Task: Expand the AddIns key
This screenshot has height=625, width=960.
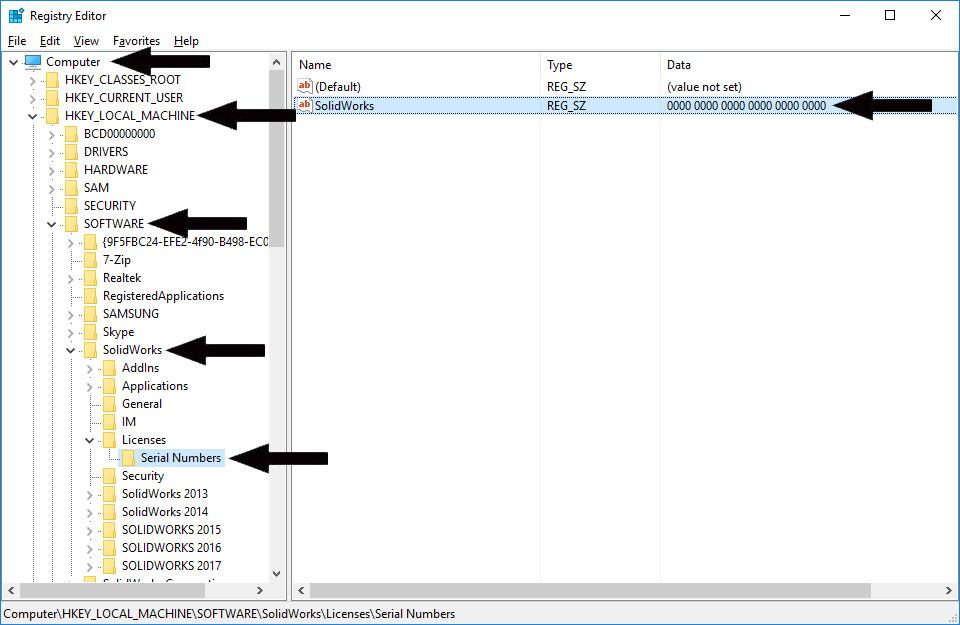Action: pyautogui.click(x=89, y=369)
